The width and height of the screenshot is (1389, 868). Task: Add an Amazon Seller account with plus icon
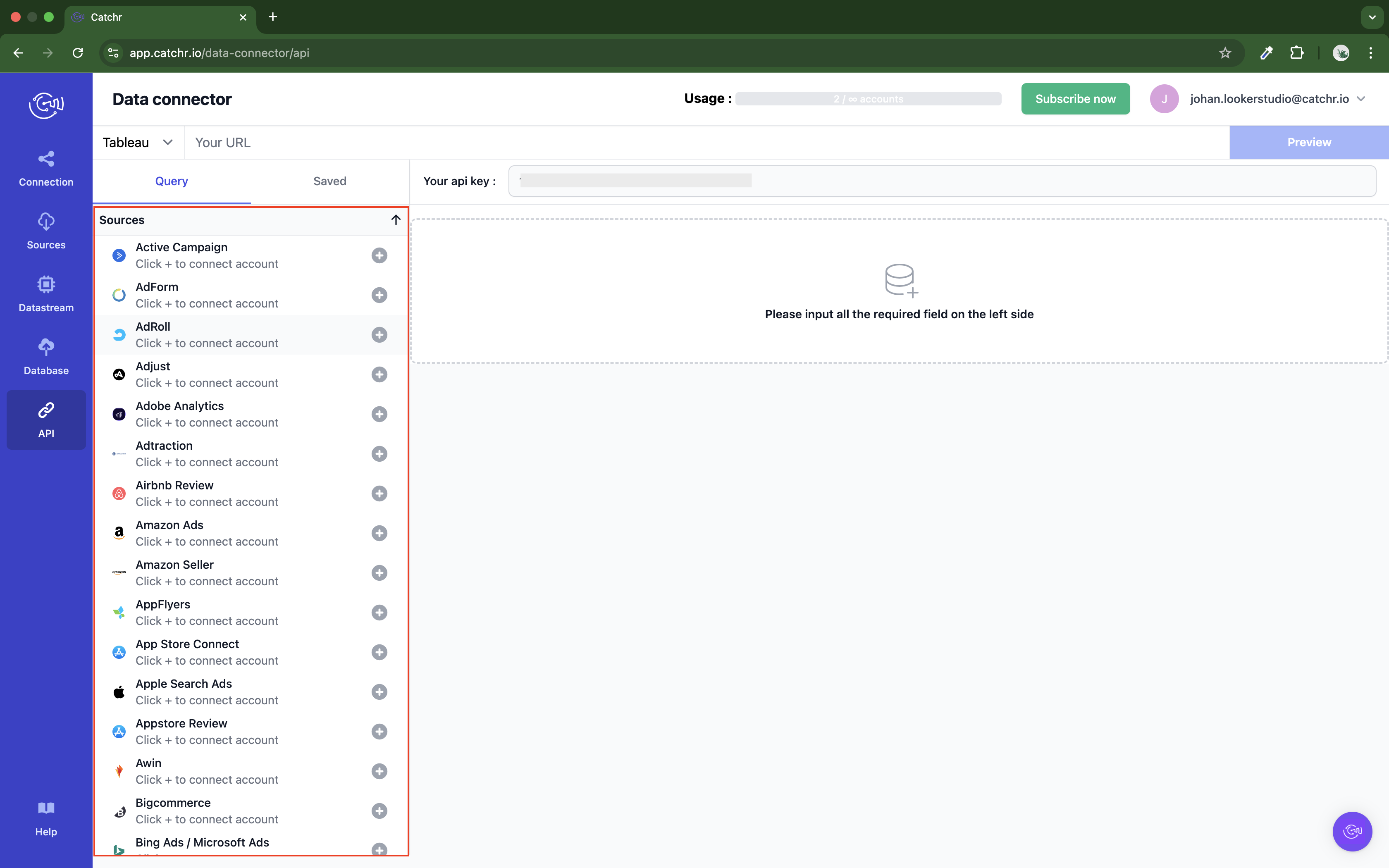379,573
